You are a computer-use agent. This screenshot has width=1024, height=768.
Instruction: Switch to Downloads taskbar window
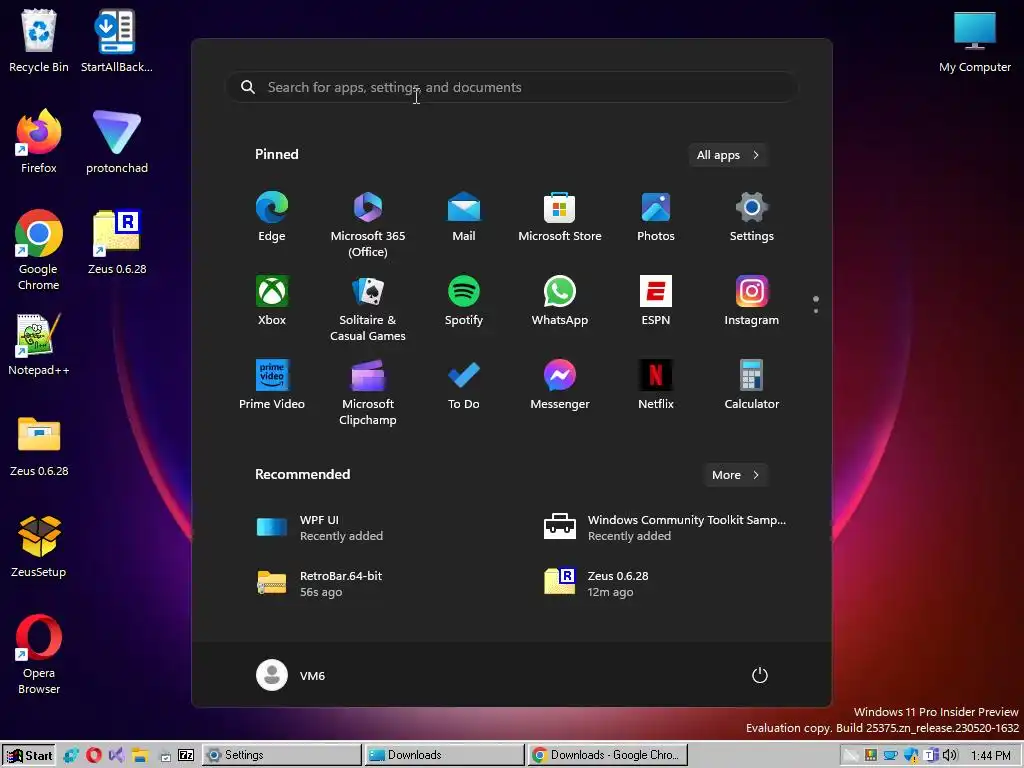tap(444, 755)
